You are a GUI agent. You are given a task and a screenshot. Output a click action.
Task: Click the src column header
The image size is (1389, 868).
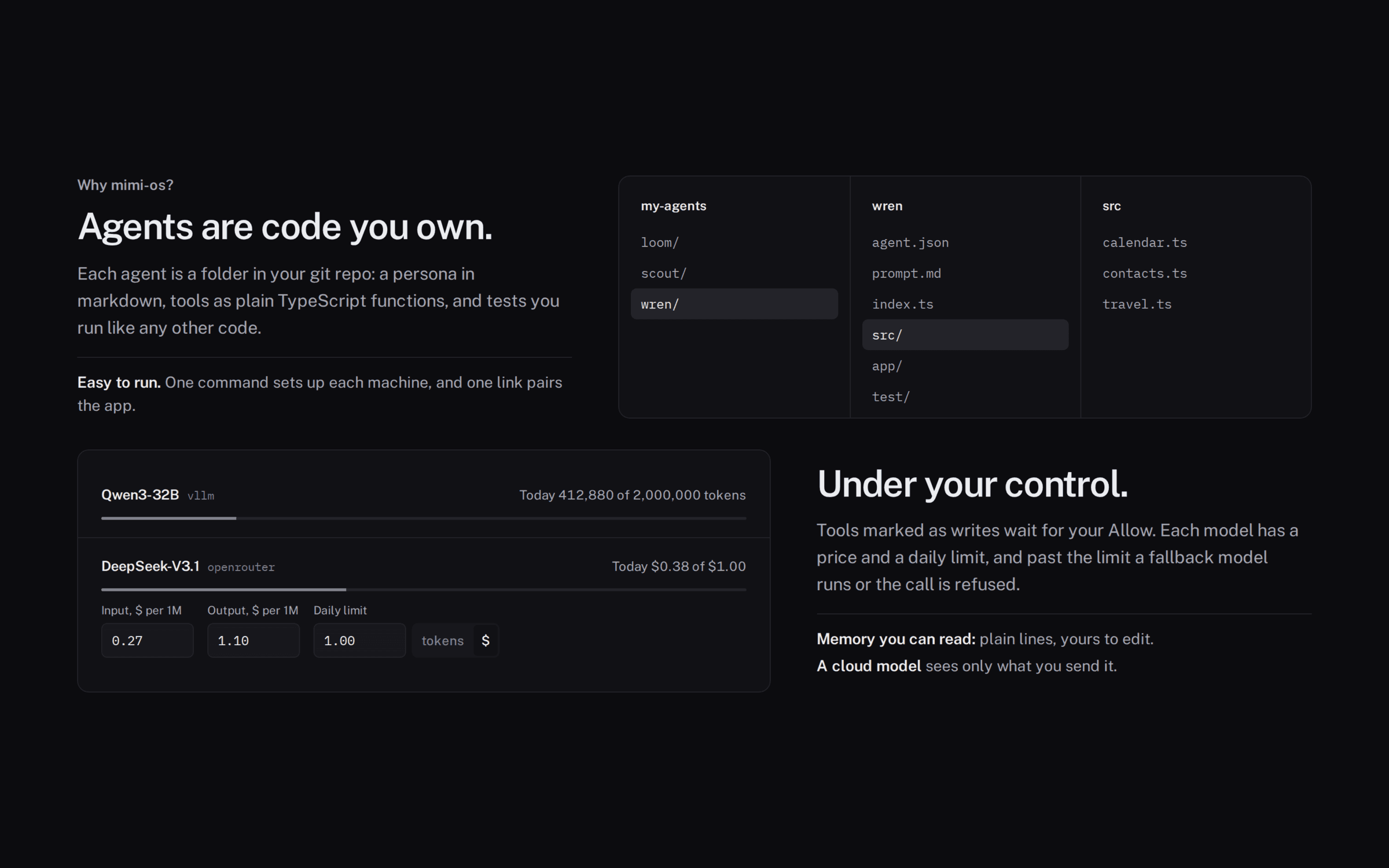(1112, 206)
